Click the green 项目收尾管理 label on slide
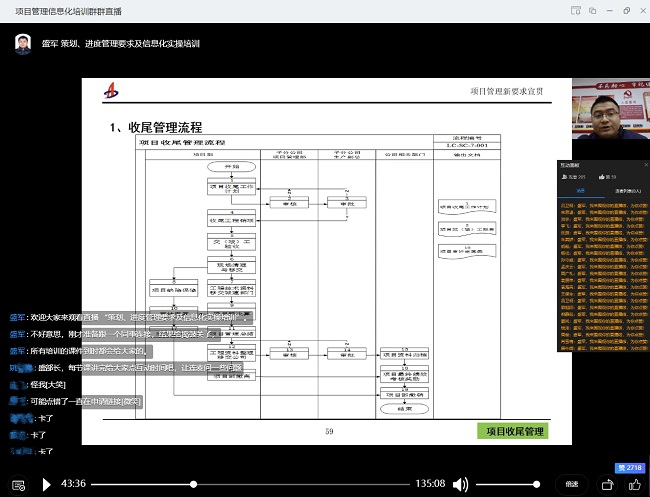Screen dimensions: 650x497 point(514,431)
